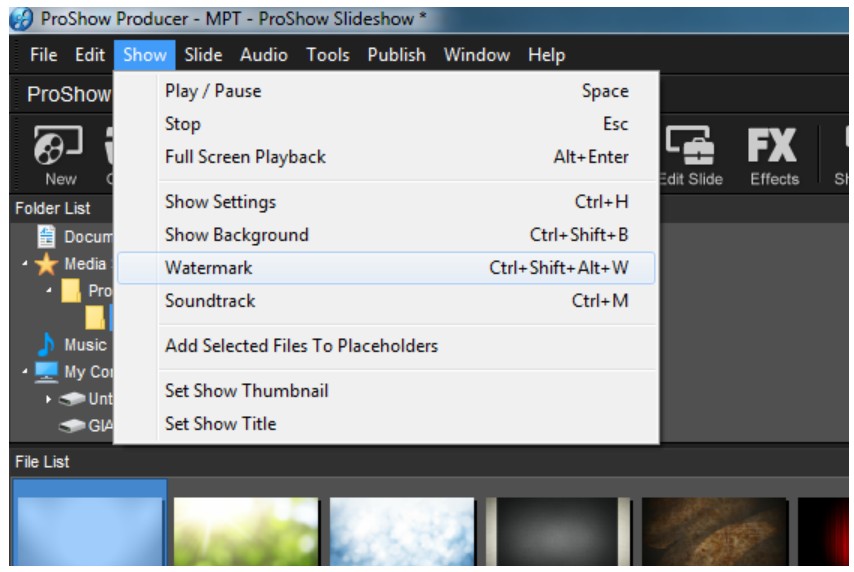Select the Untitled drive icon in Folder List

[x=72, y=399]
